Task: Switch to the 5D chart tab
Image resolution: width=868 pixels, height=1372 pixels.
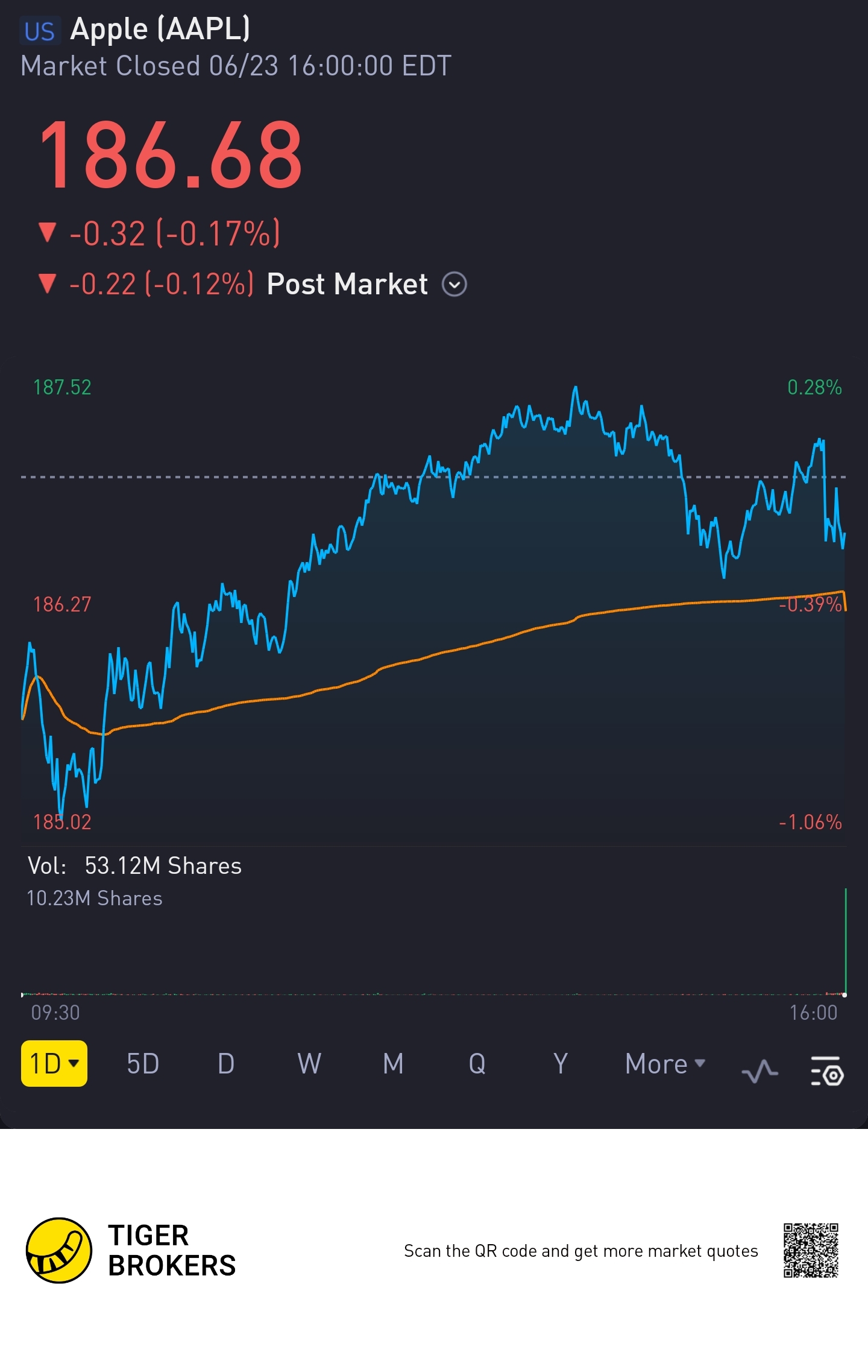Action: pyautogui.click(x=143, y=1063)
